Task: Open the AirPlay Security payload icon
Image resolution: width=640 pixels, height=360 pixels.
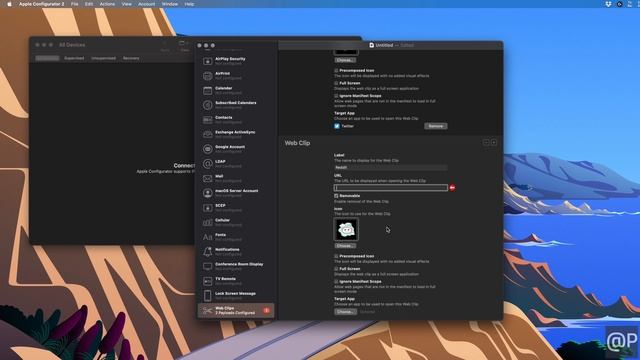Action: (x=207, y=61)
